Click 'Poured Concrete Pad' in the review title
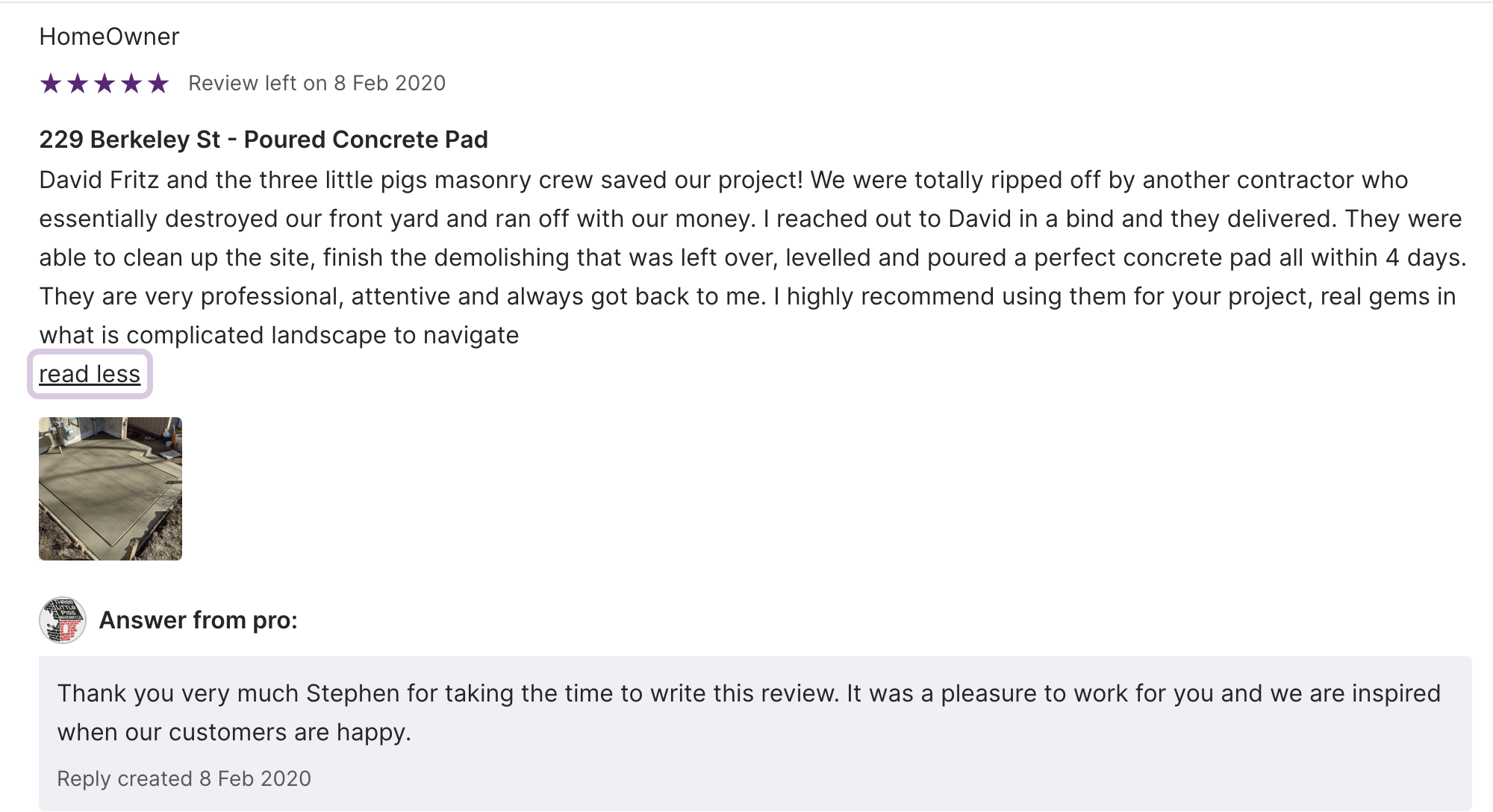 [366, 140]
